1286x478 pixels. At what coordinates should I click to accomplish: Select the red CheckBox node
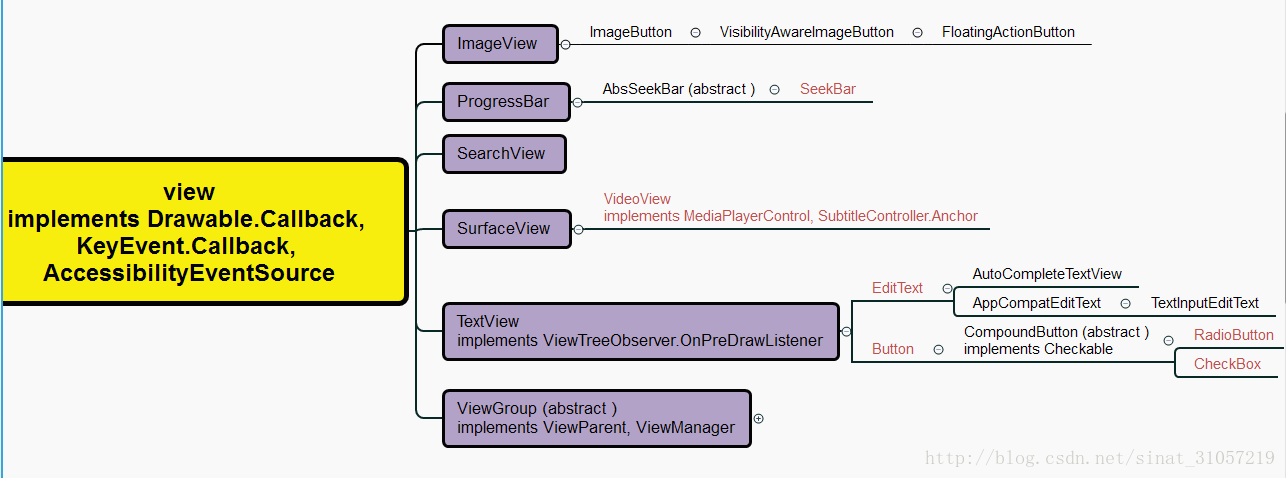tap(1227, 364)
